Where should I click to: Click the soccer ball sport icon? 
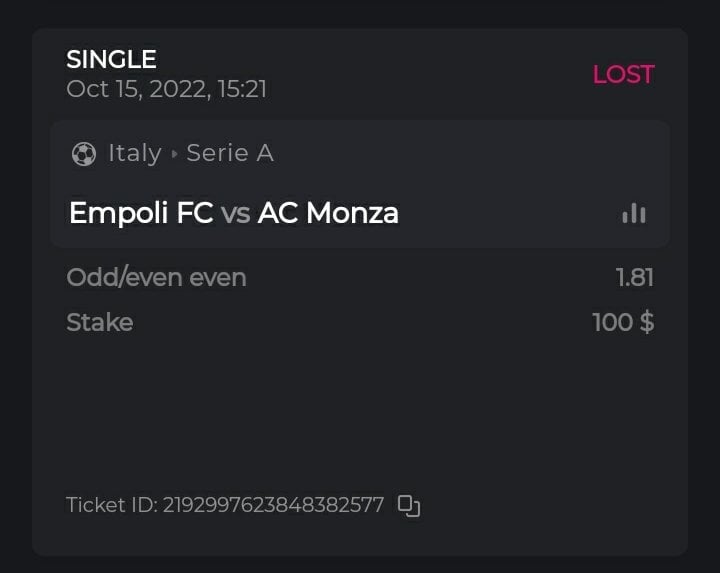coord(84,154)
